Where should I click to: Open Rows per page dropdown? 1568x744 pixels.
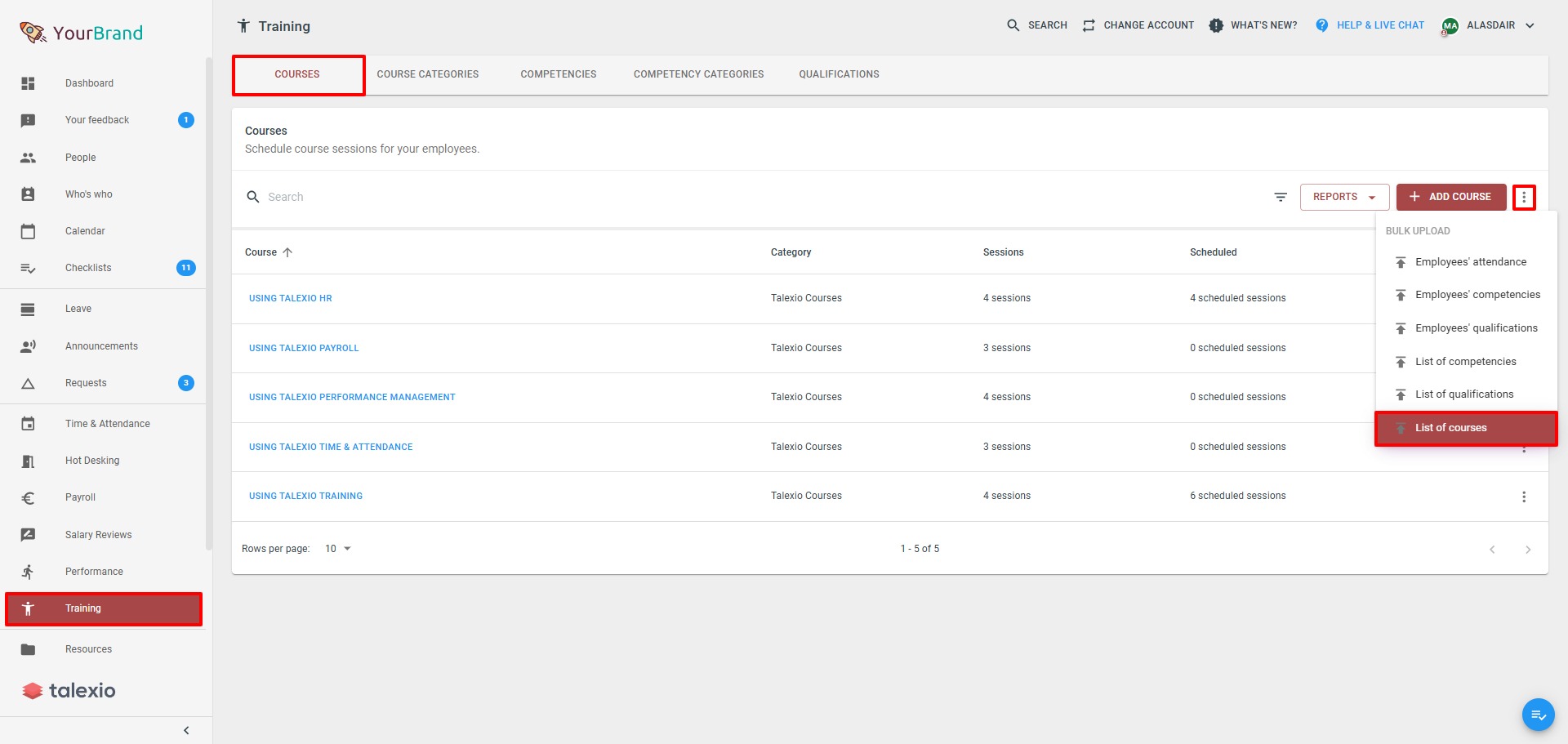click(x=338, y=549)
